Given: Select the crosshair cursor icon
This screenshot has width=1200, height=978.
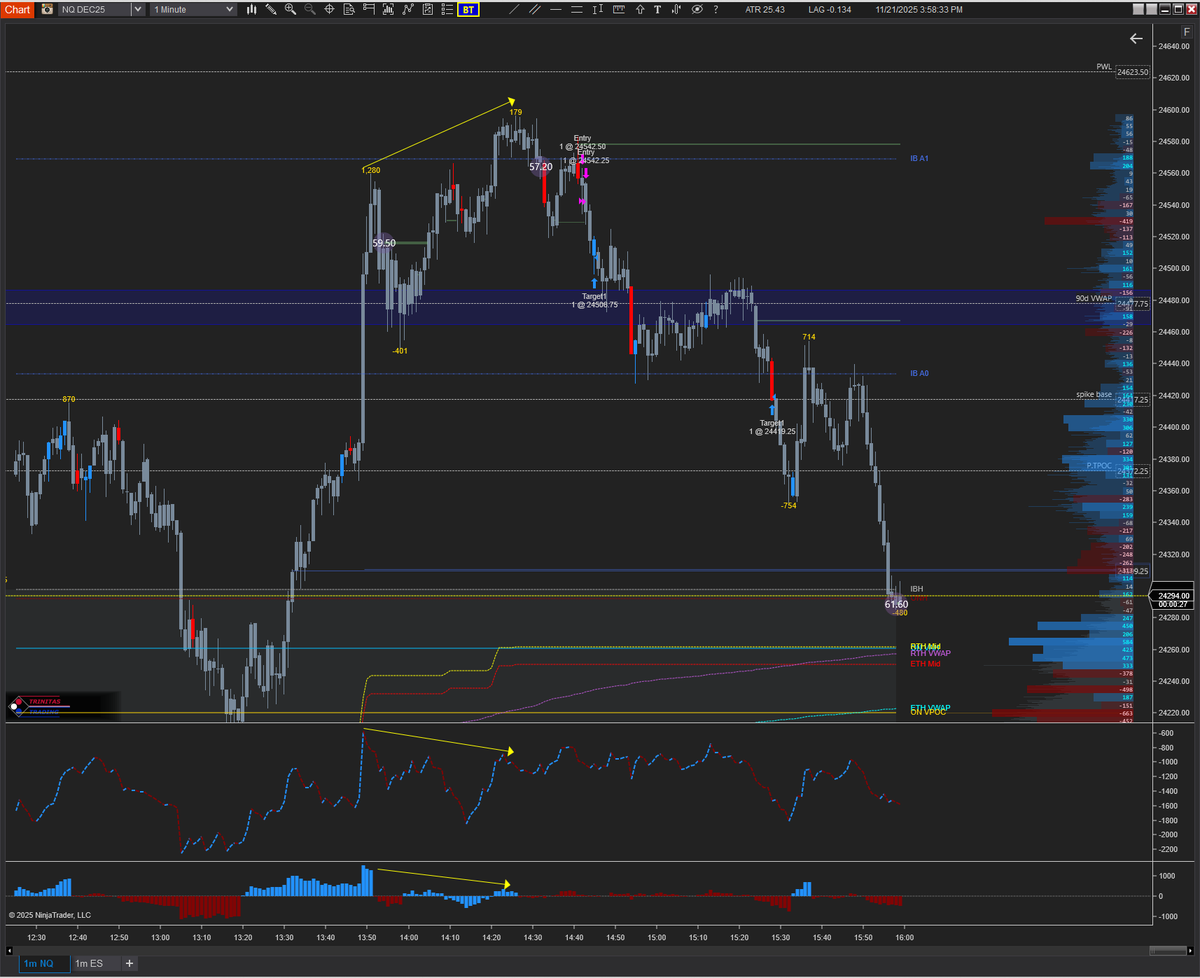Looking at the screenshot, I should coord(330,9).
